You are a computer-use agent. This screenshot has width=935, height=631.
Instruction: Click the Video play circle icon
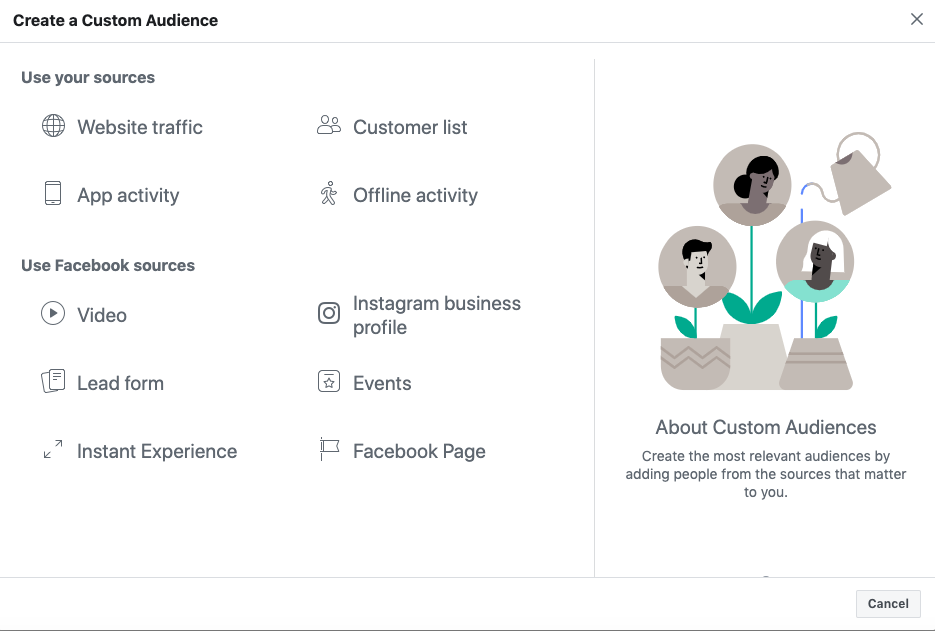[x=53, y=313]
